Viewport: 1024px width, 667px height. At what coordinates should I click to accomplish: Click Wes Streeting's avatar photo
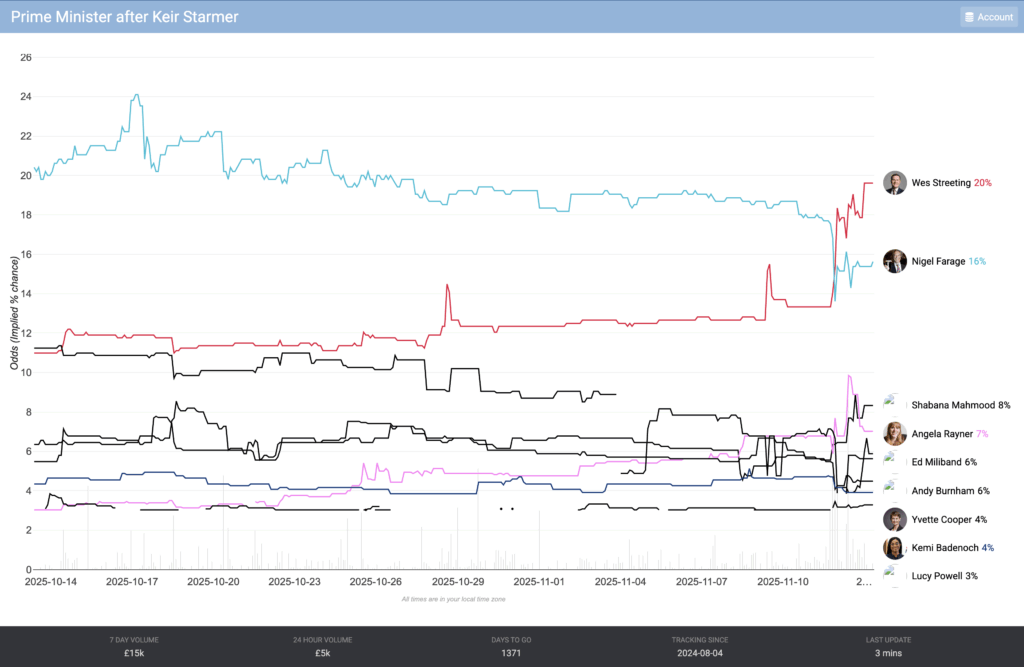(x=894, y=183)
